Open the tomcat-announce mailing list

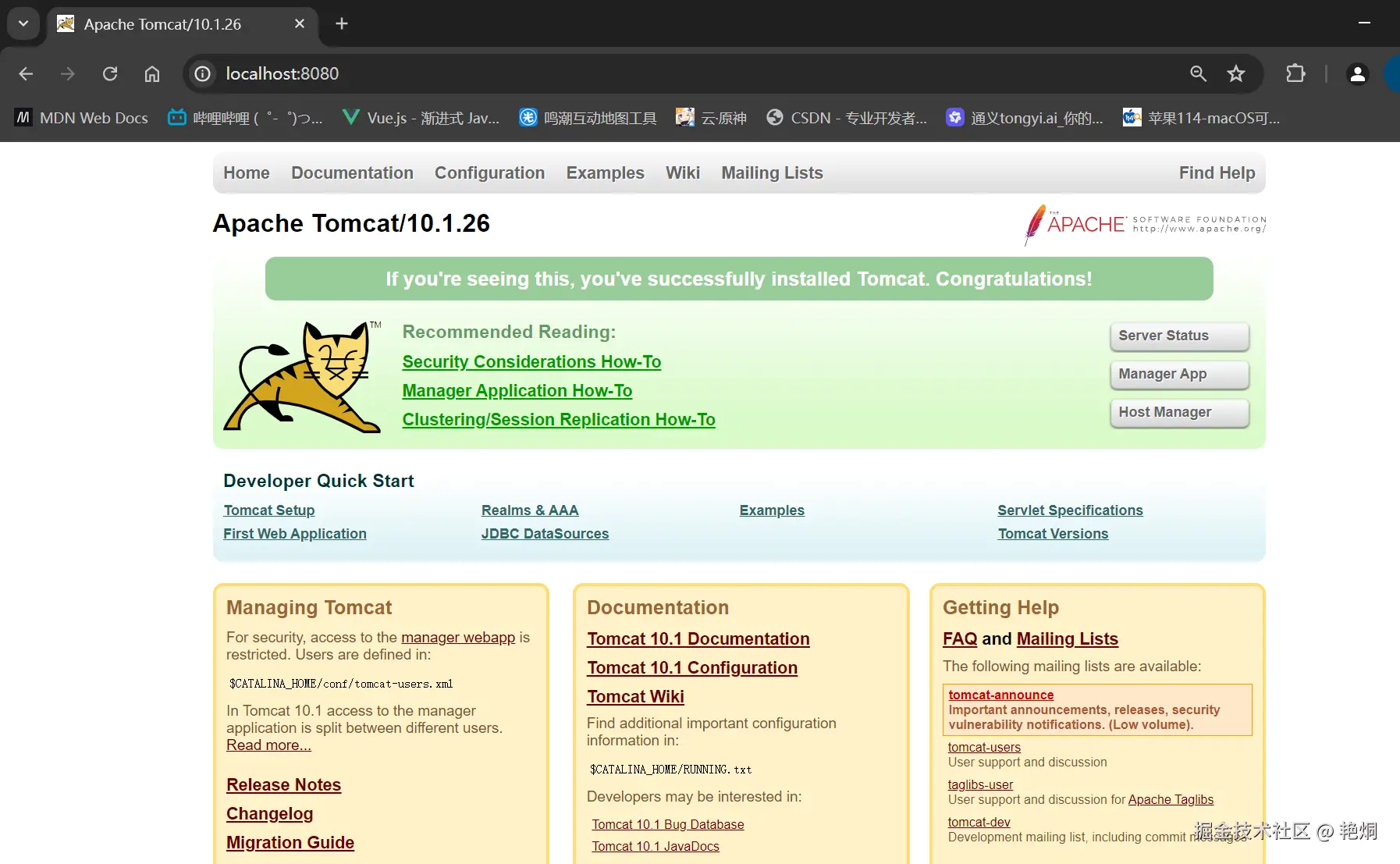coord(1001,695)
